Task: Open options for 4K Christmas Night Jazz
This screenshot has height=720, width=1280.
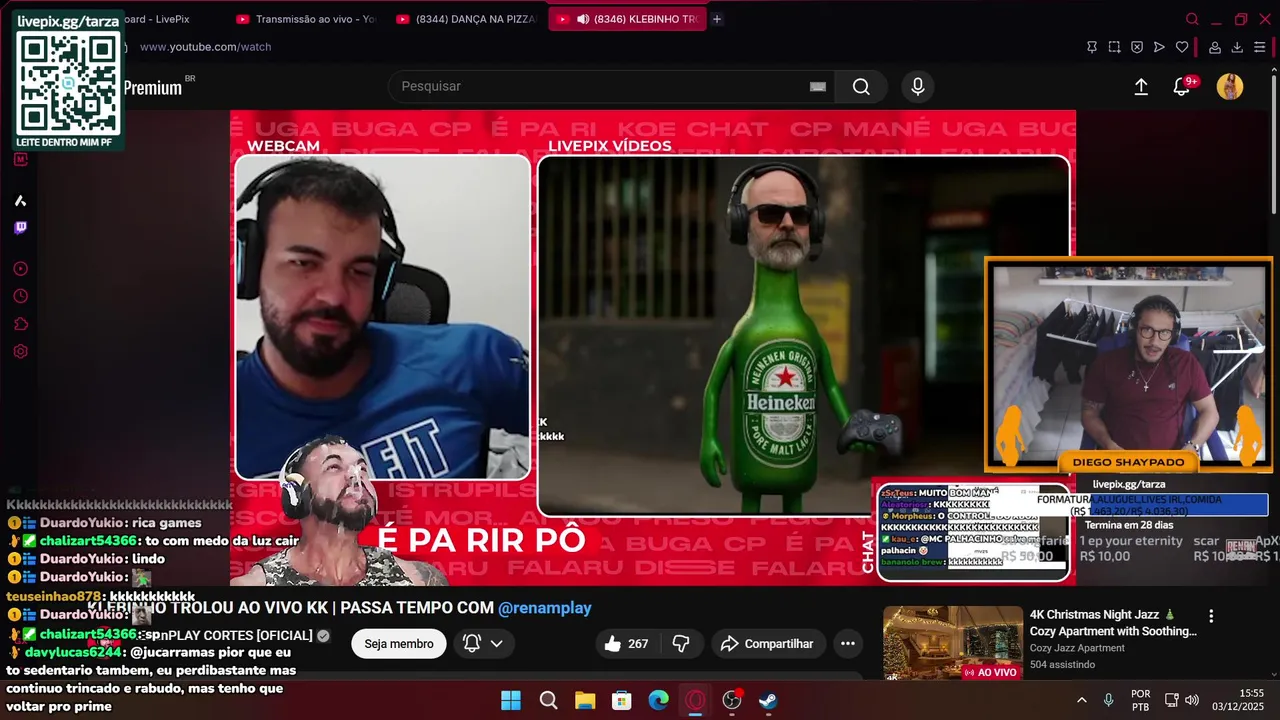Action: pos(1211,616)
